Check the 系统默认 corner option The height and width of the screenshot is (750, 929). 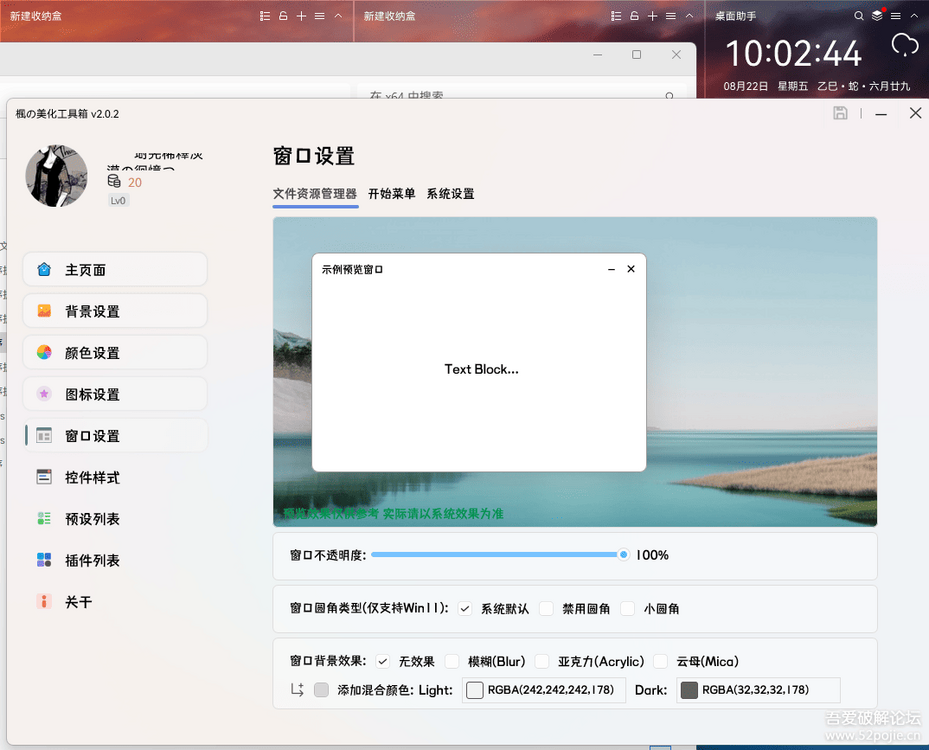(465, 608)
